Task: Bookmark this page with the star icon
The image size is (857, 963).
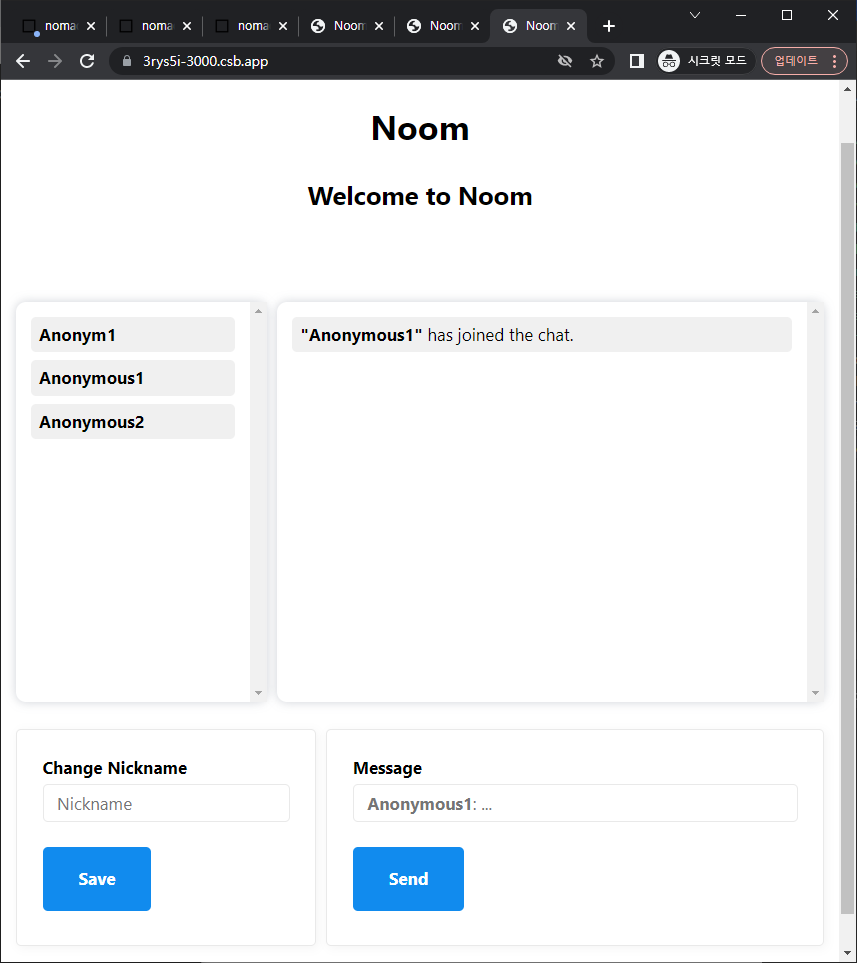Action: [x=597, y=61]
